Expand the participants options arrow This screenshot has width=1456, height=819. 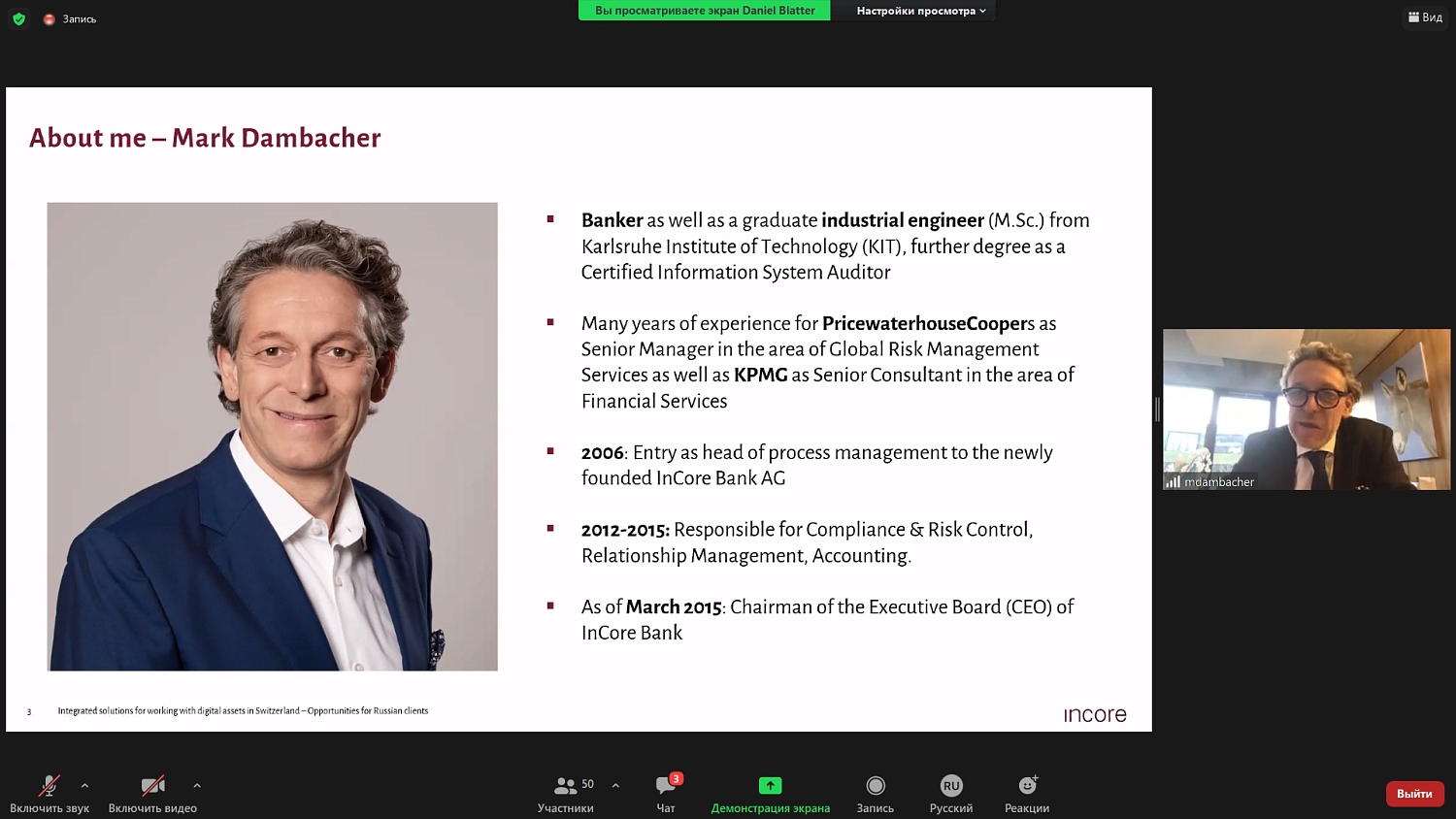point(615,785)
